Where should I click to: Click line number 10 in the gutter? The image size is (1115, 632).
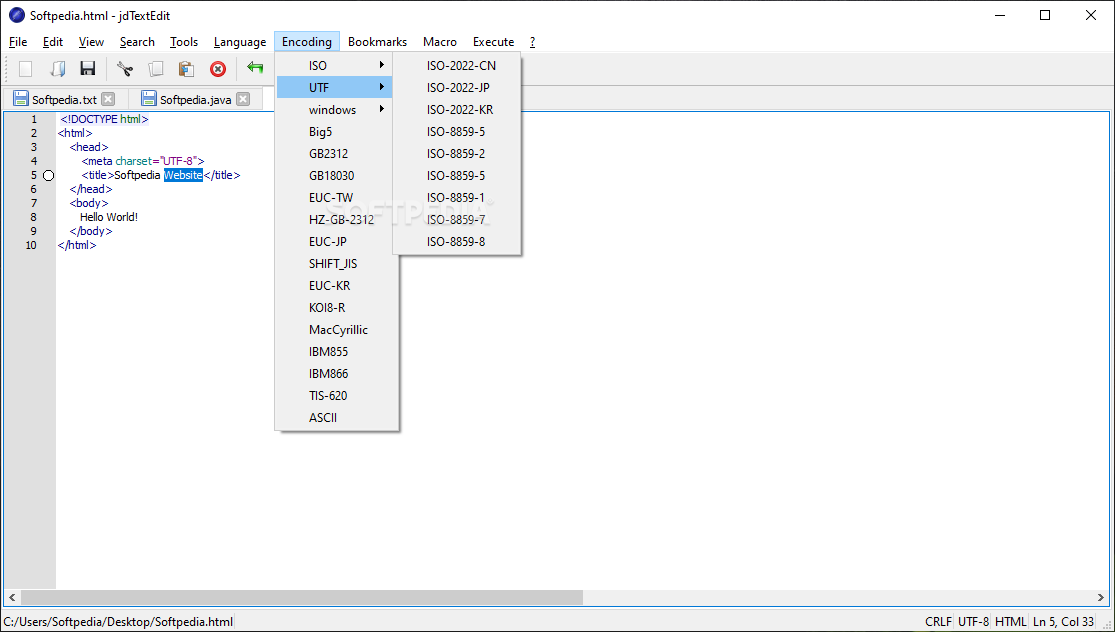(x=31, y=245)
